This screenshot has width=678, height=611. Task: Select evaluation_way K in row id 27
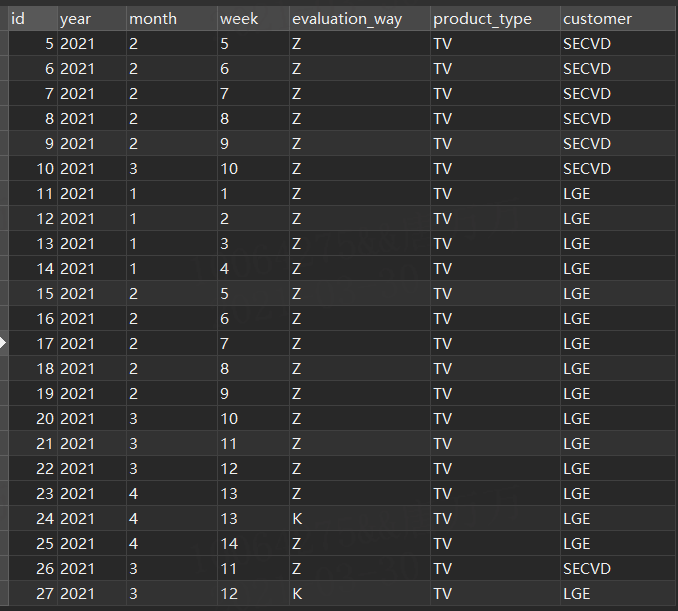click(360, 593)
